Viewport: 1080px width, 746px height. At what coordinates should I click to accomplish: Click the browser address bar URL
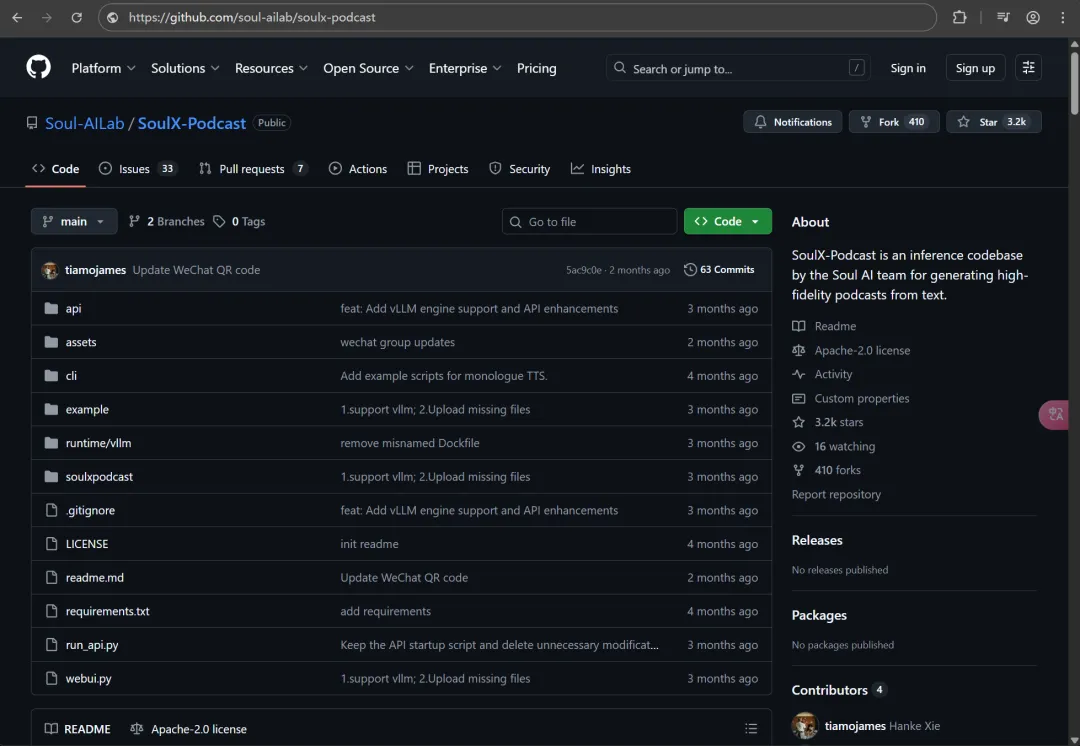[252, 17]
